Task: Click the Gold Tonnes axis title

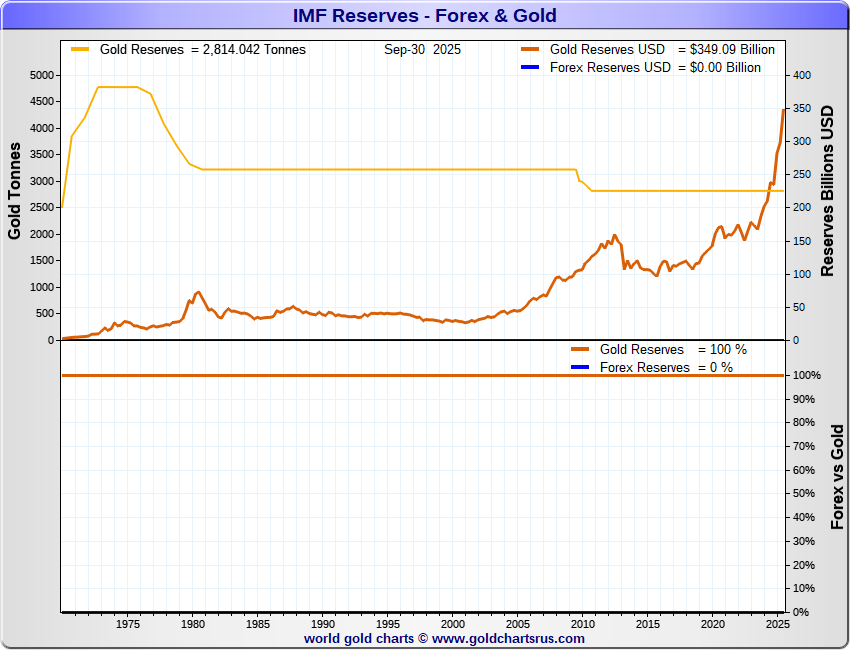Action: 14,191
